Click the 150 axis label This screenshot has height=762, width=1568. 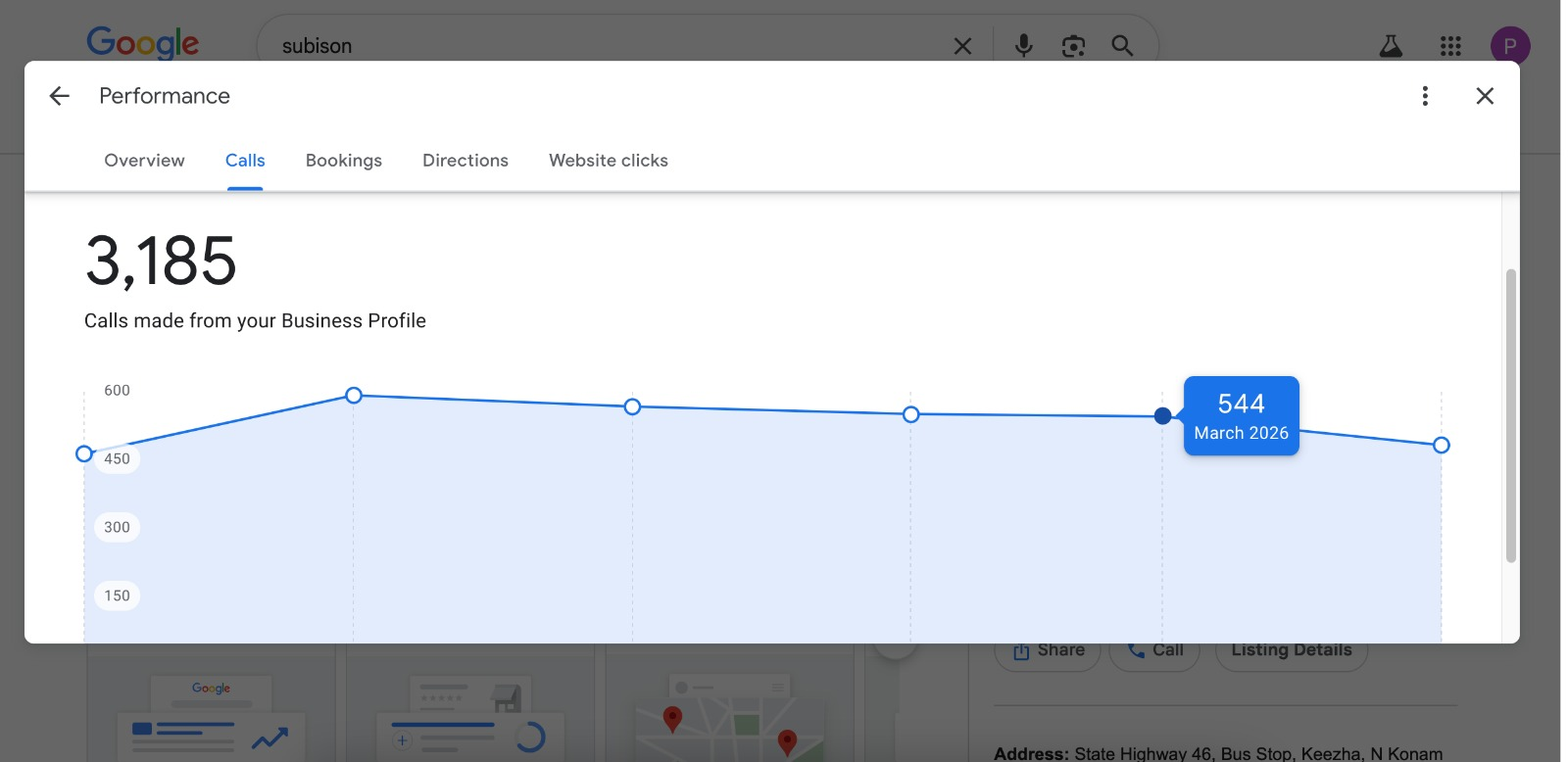pyautogui.click(x=118, y=596)
